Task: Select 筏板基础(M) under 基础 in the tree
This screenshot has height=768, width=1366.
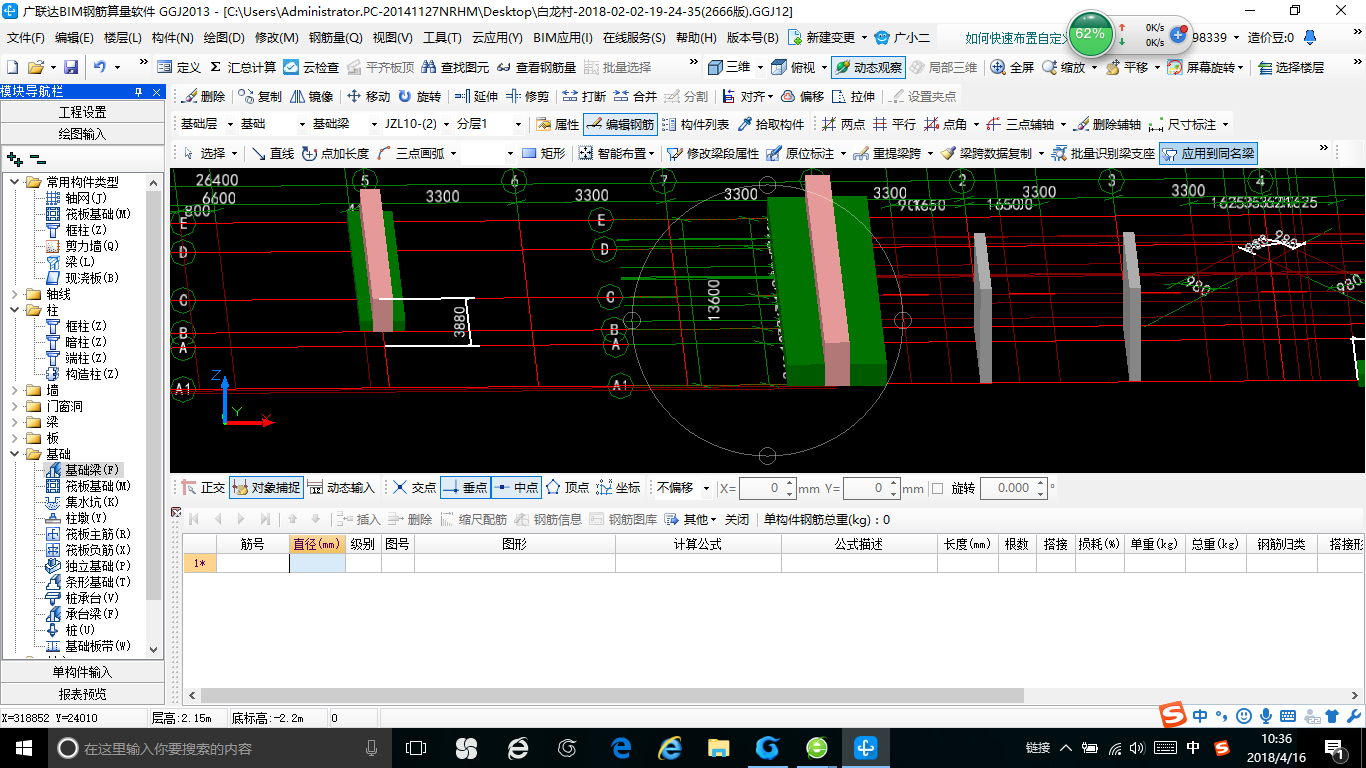Action: [x=98, y=486]
